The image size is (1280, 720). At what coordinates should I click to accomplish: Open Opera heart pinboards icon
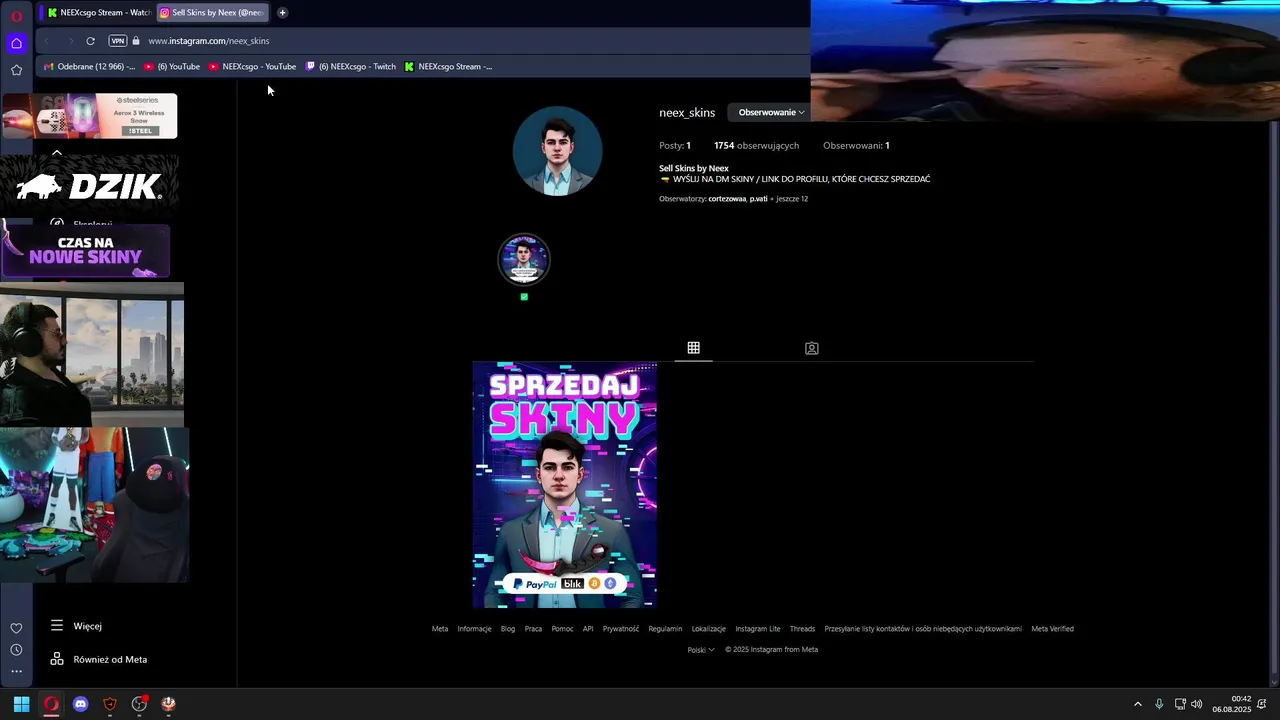click(x=16, y=628)
